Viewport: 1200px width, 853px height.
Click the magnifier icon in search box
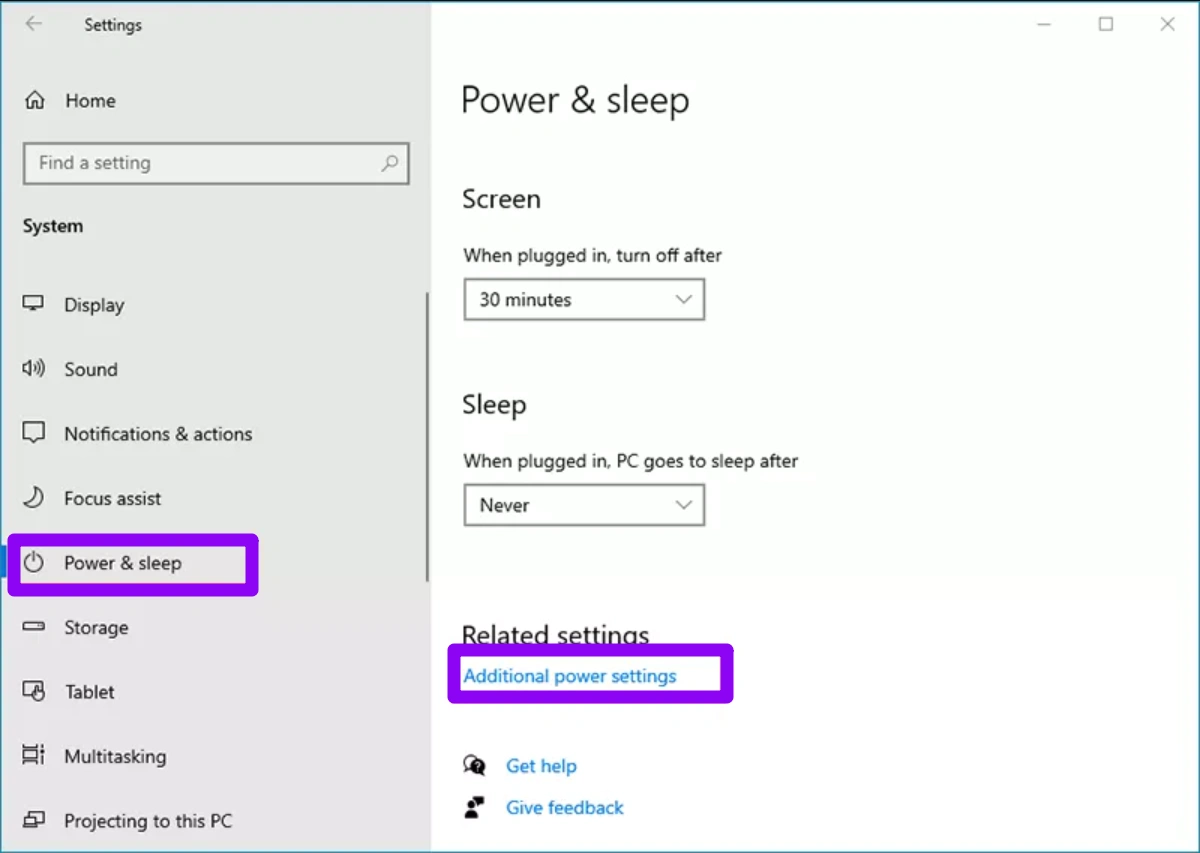(390, 163)
